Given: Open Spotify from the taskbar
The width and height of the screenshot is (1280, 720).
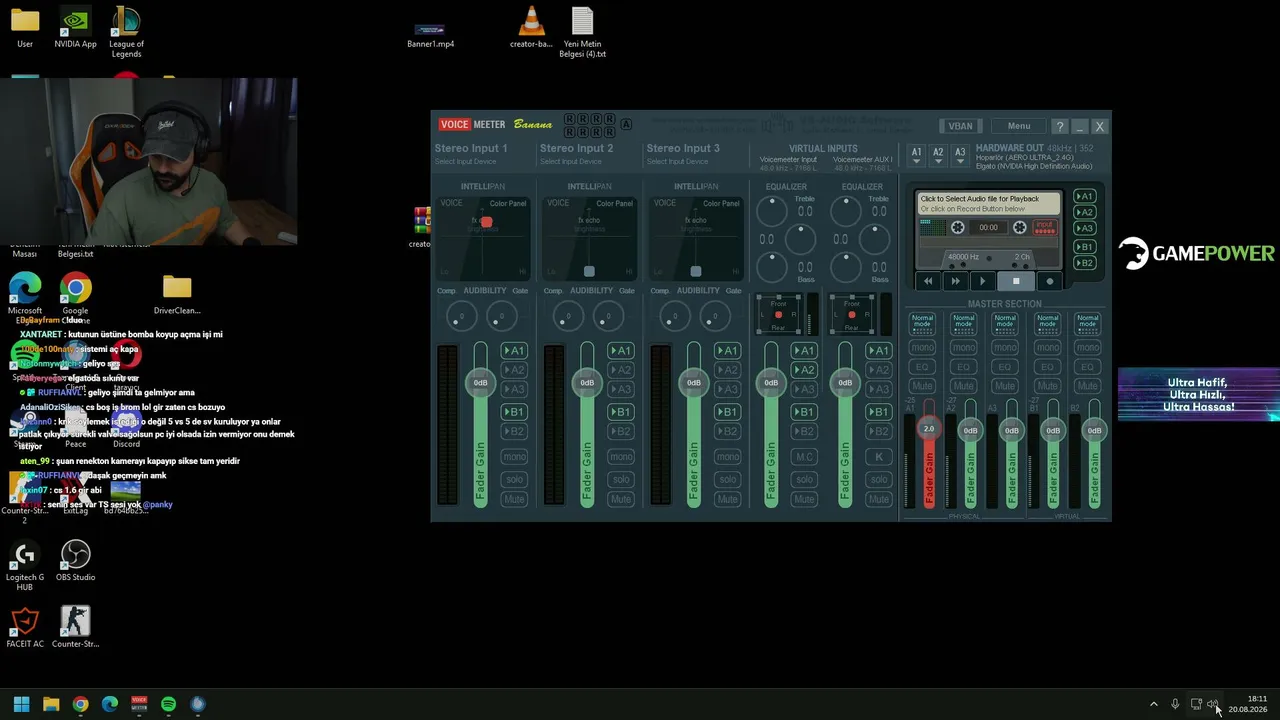Looking at the screenshot, I should (x=168, y=704).
